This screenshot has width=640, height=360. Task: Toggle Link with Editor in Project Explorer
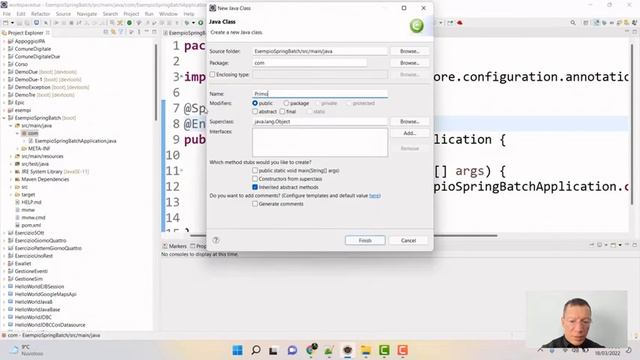pyautogui.click(x=113, y=32)
